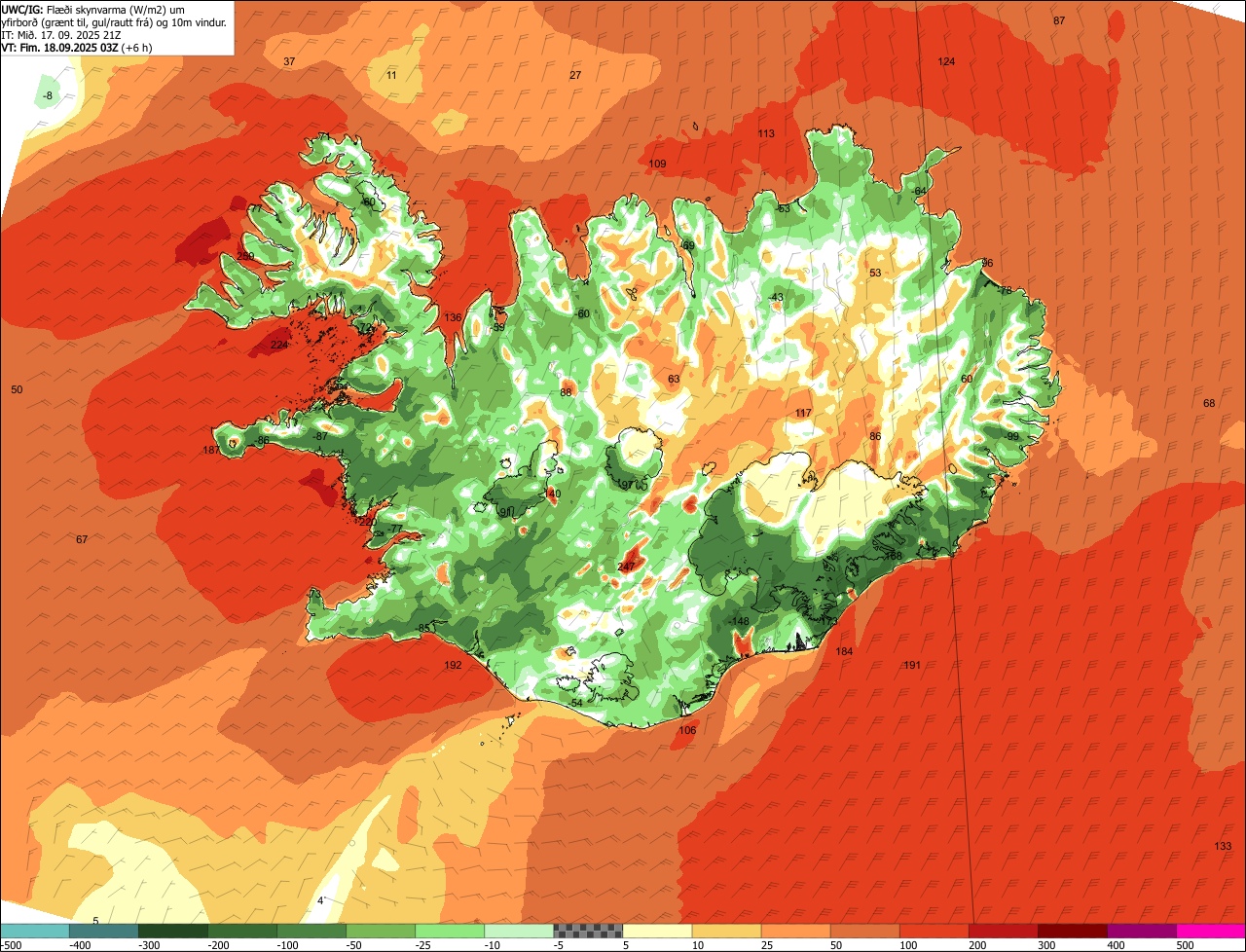Click the purple 400 to 500 legend swatch
The image size is (1246, 952).
1142,931
